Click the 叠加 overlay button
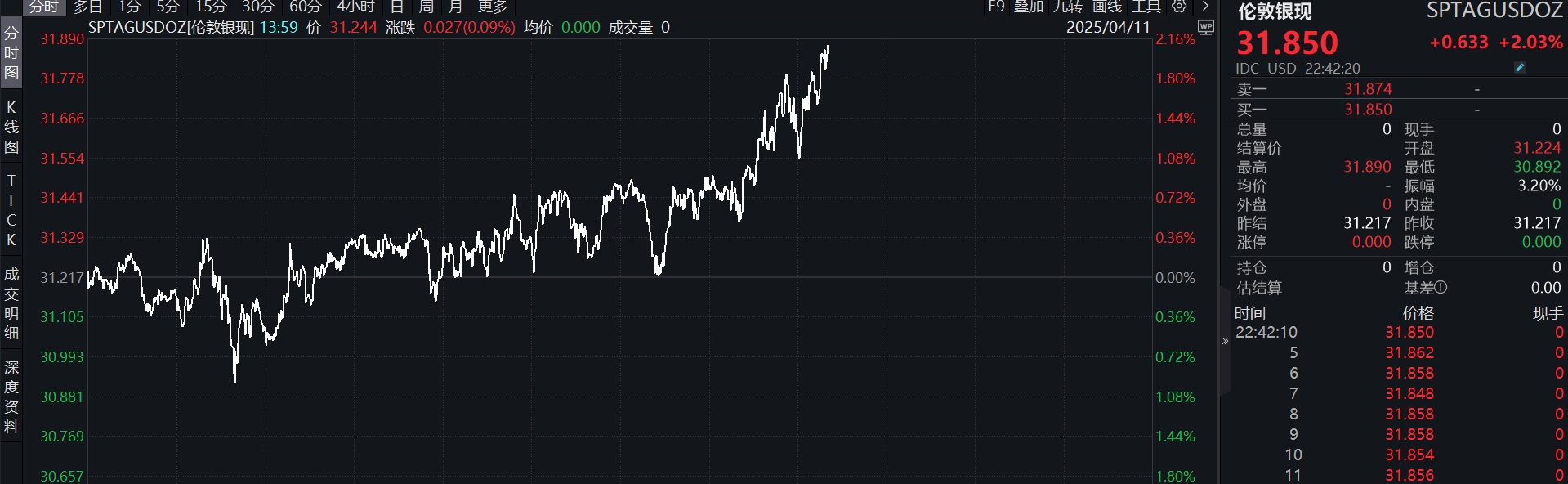1568x484 pixels. coord(1029,7)
